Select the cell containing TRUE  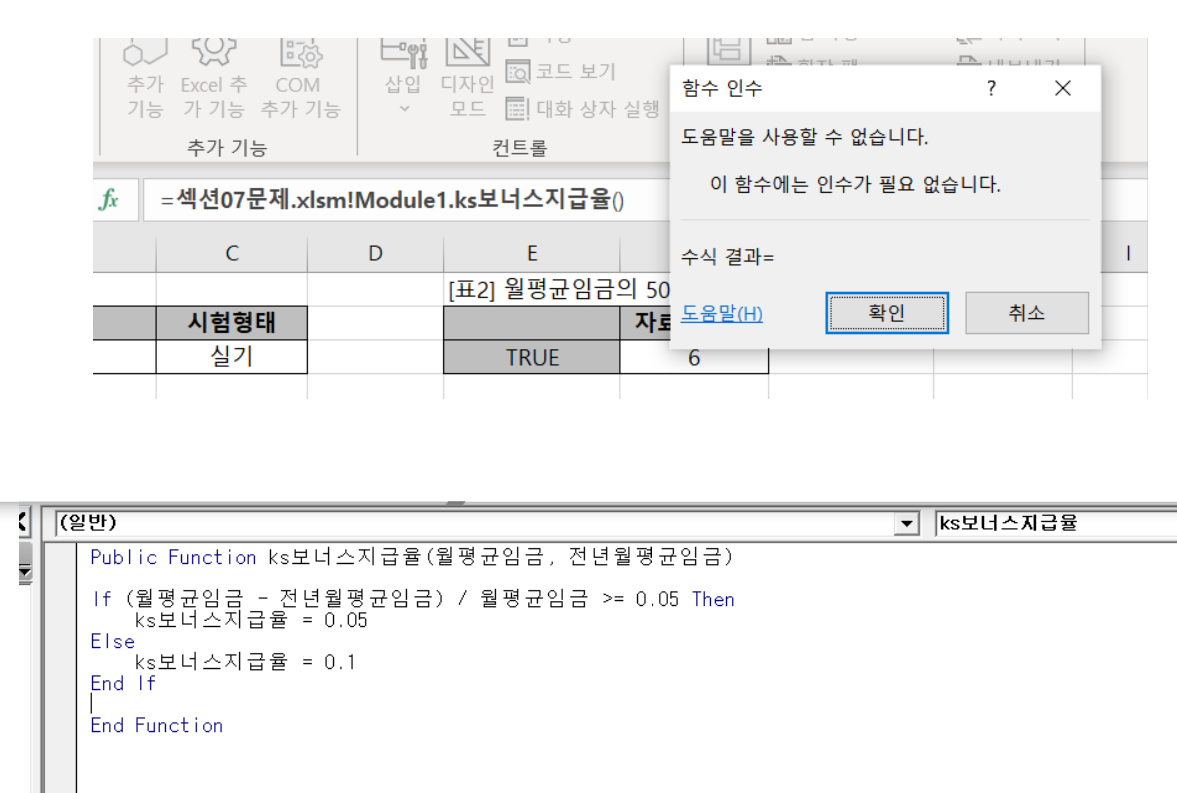tap(532, 357)
